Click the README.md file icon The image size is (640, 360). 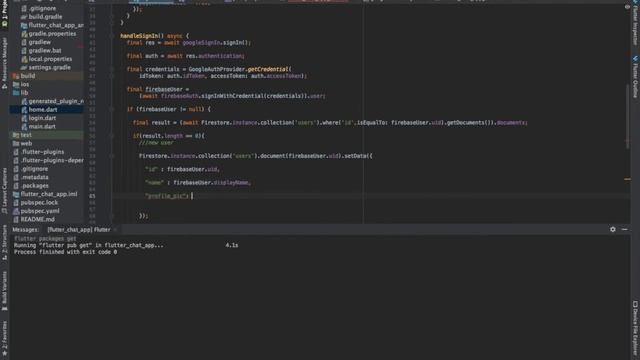(16, 220)
